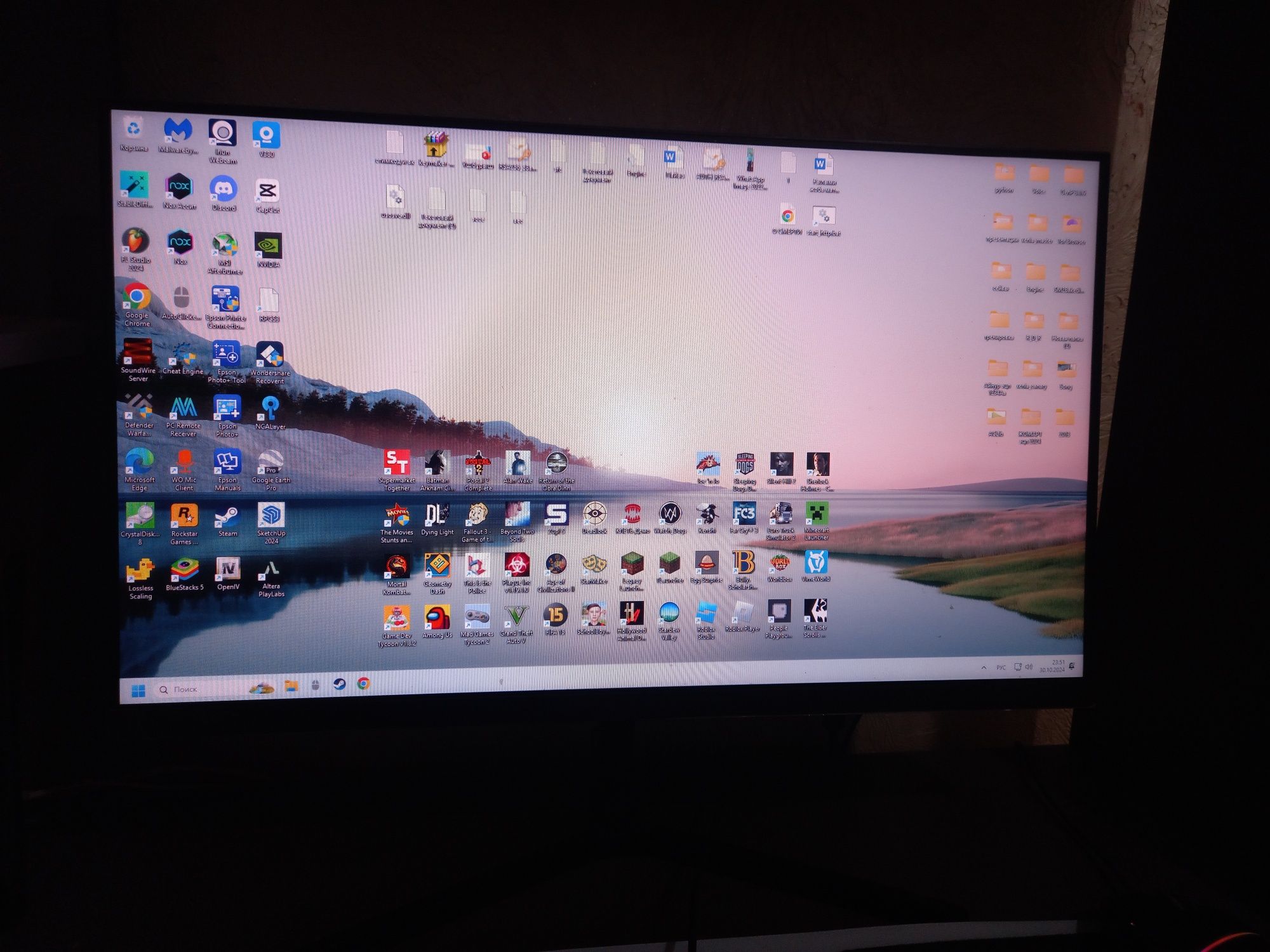
Task: Open the Keymaker archive icon
Action: pyautogui.click(x=436, y=149)
